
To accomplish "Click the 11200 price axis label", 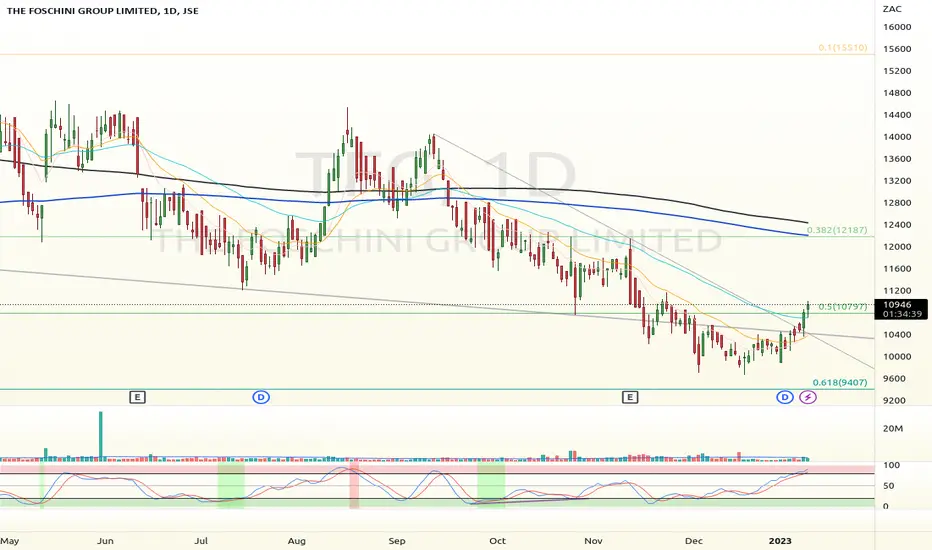I will pos(897,291).
